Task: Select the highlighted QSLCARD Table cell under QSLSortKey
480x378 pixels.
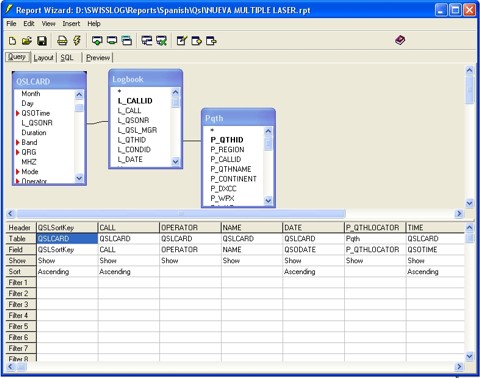Action: tap(67, 239)
